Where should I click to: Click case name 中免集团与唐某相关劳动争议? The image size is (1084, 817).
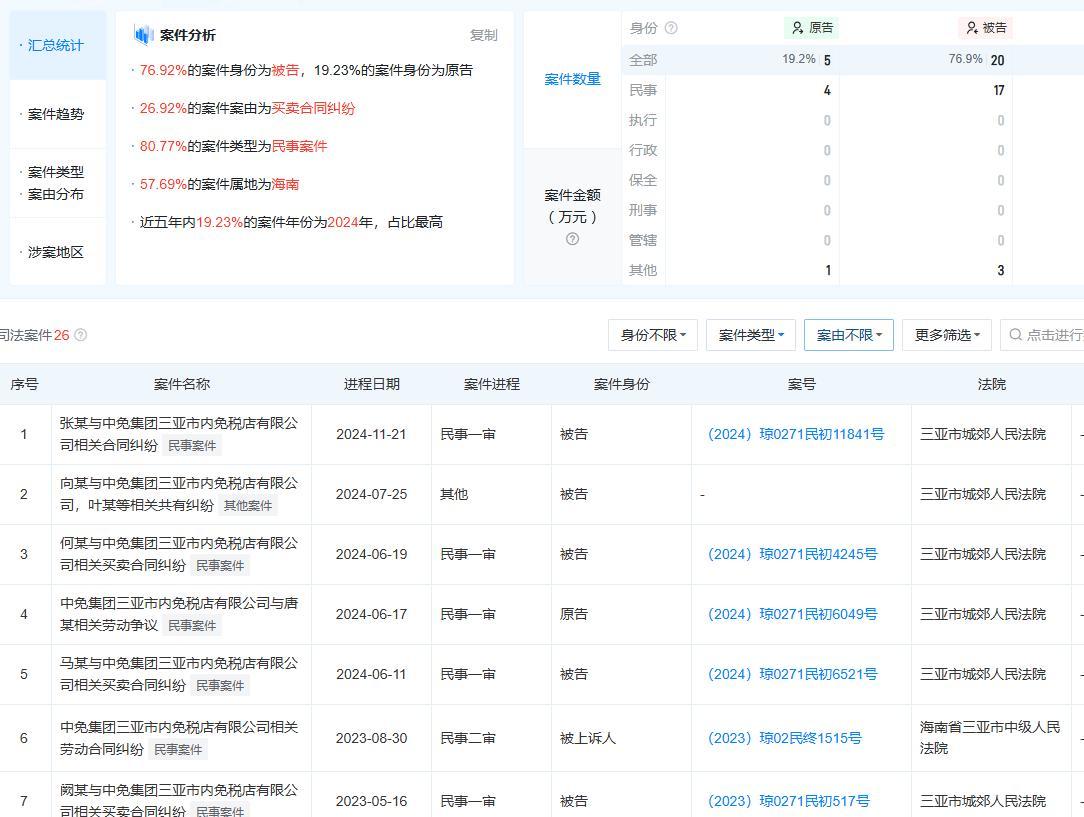pos(178,614)
